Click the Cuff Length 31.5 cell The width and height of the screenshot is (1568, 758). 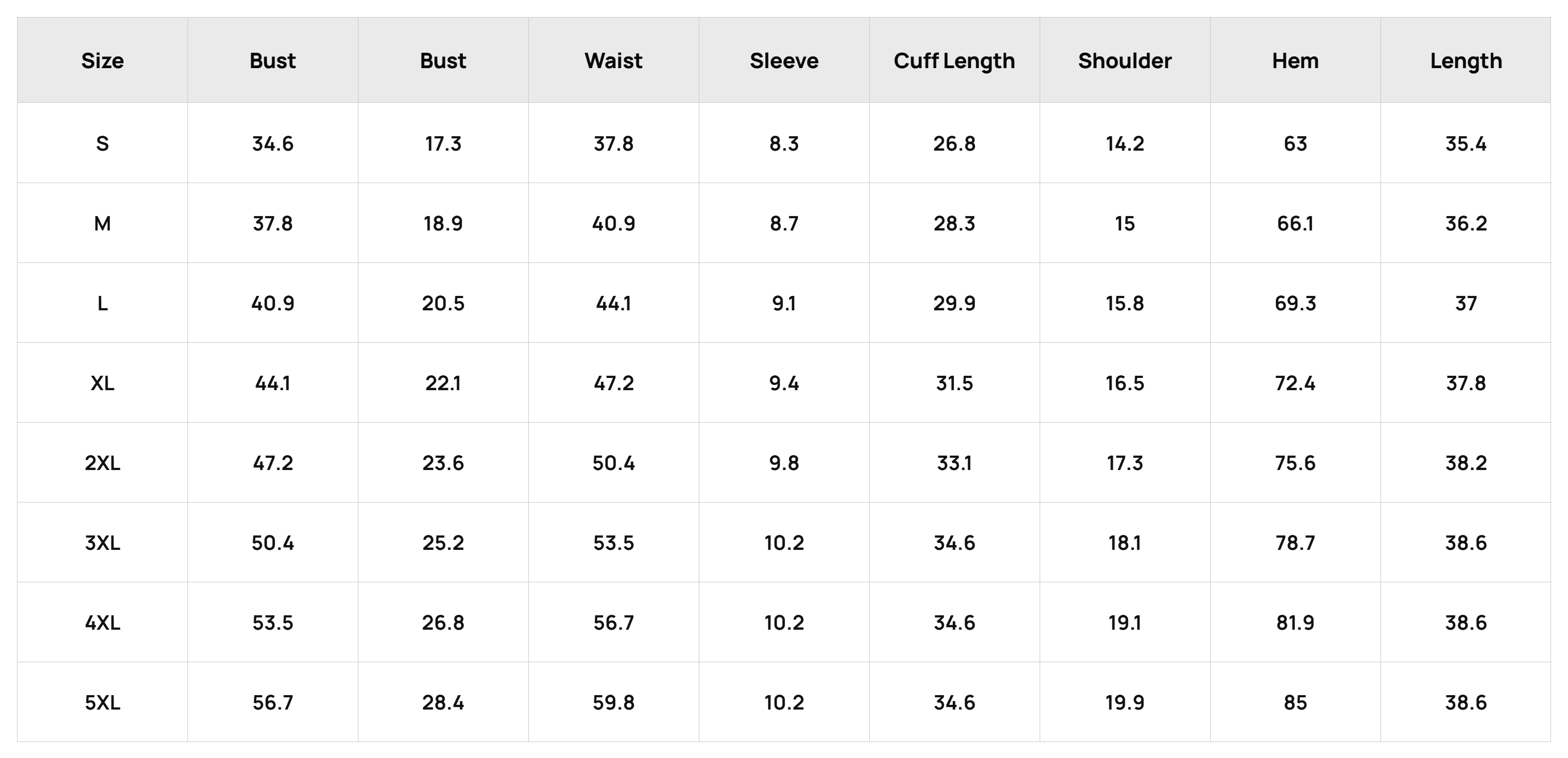(954, 383)
